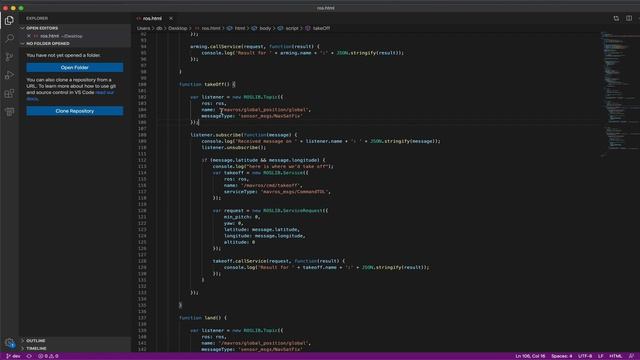Click the Split Editor icon
Screen dimensions: 640x360
click(x=629, y=18)
